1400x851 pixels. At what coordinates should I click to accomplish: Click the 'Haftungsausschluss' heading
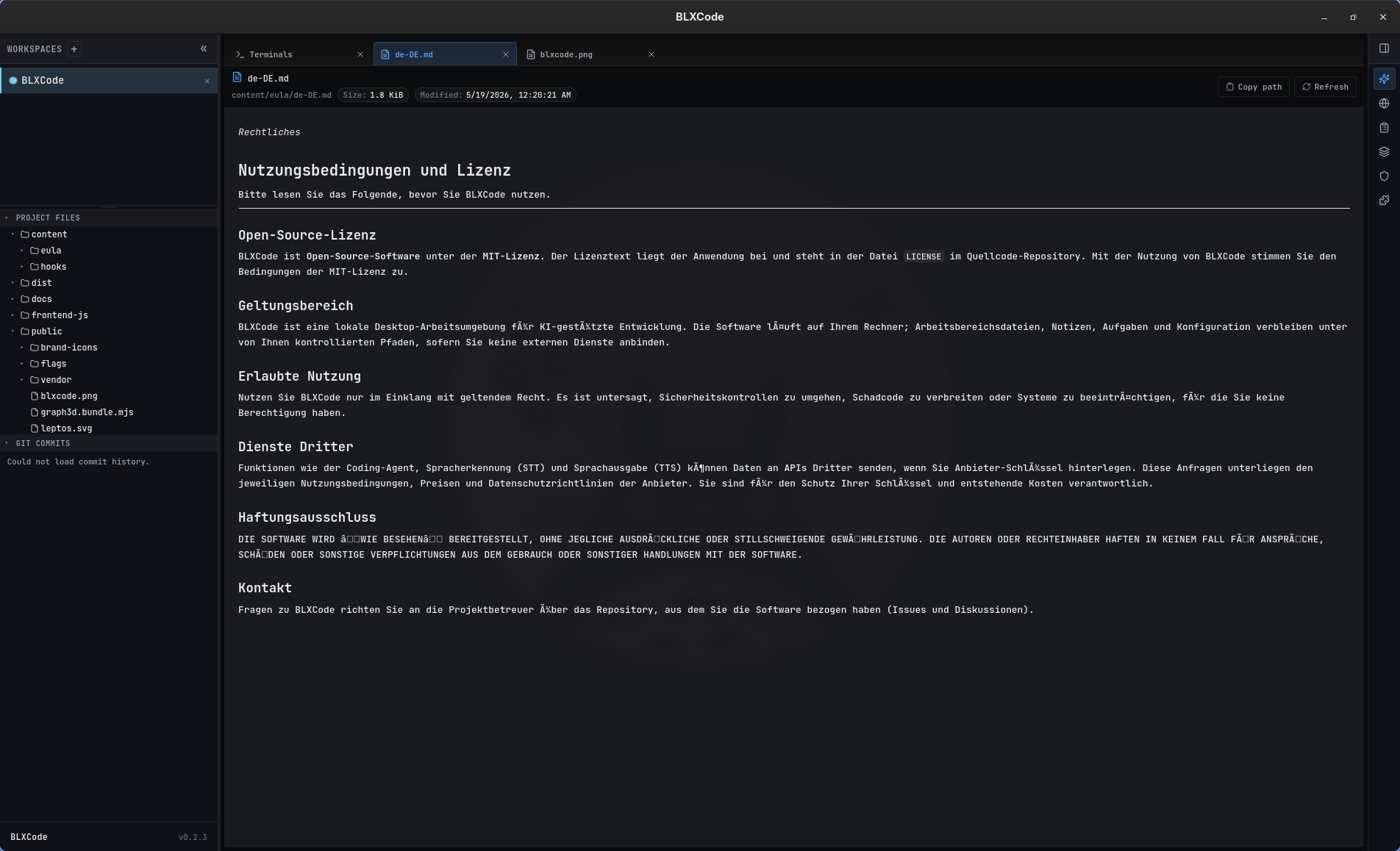coord(307,517)
